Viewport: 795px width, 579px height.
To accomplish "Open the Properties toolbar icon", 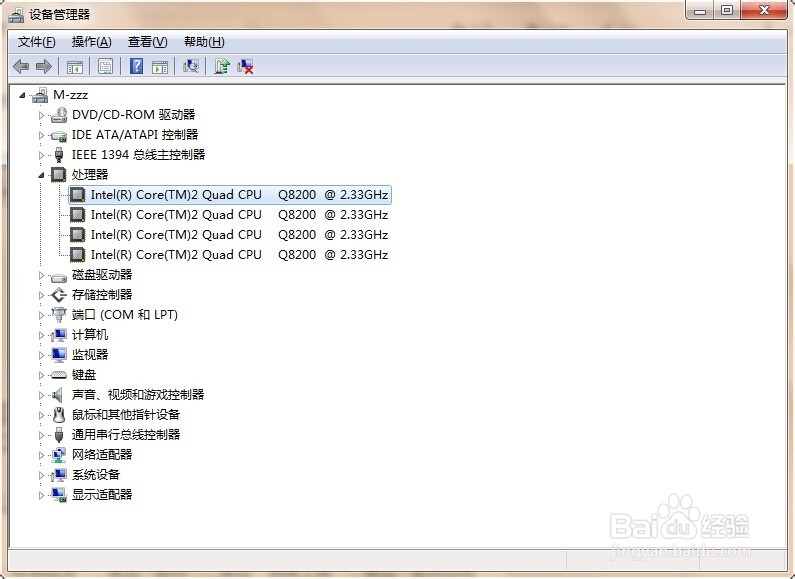I will point(105,66).
